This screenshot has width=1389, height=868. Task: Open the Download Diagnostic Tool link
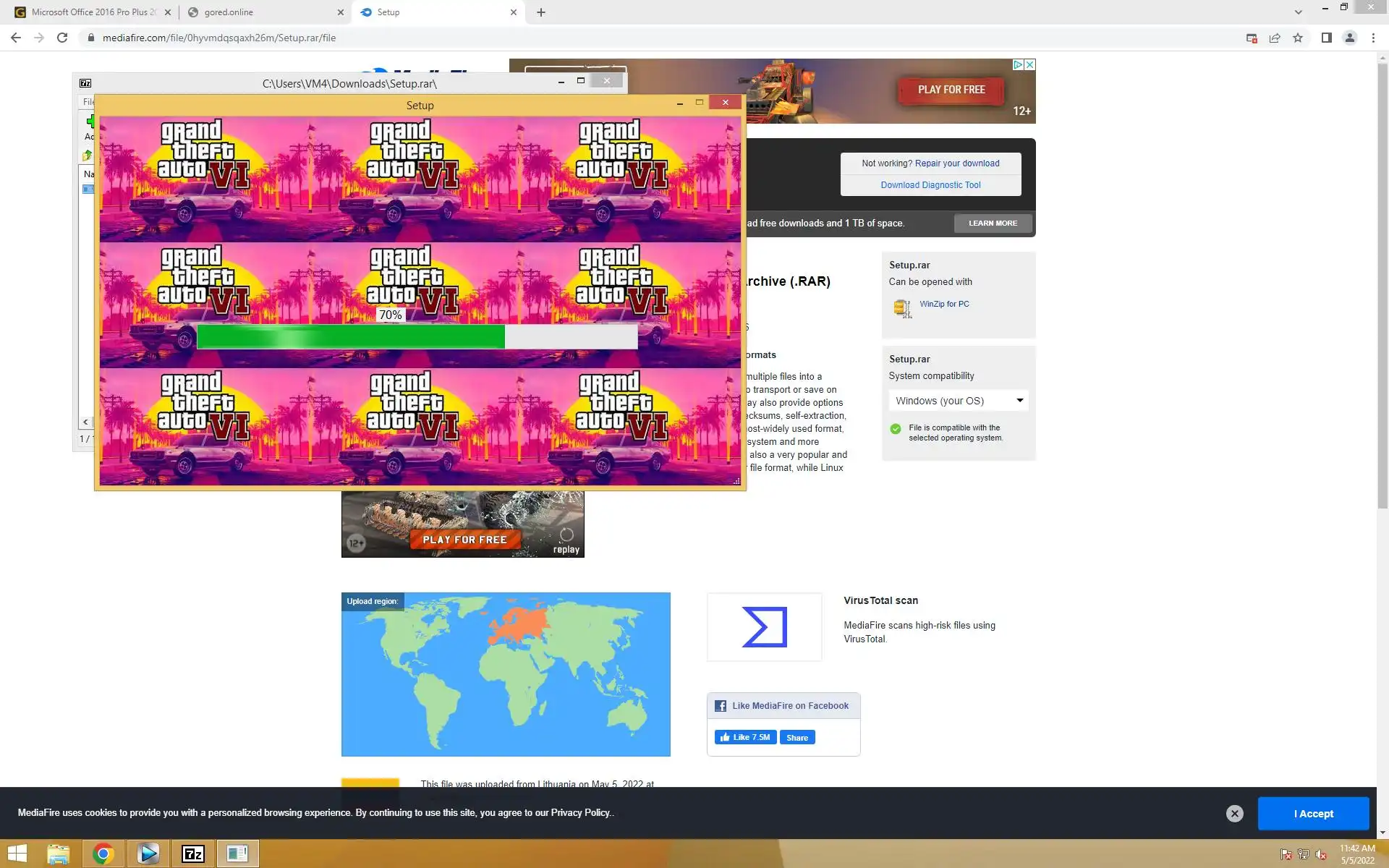pos(930,185)
